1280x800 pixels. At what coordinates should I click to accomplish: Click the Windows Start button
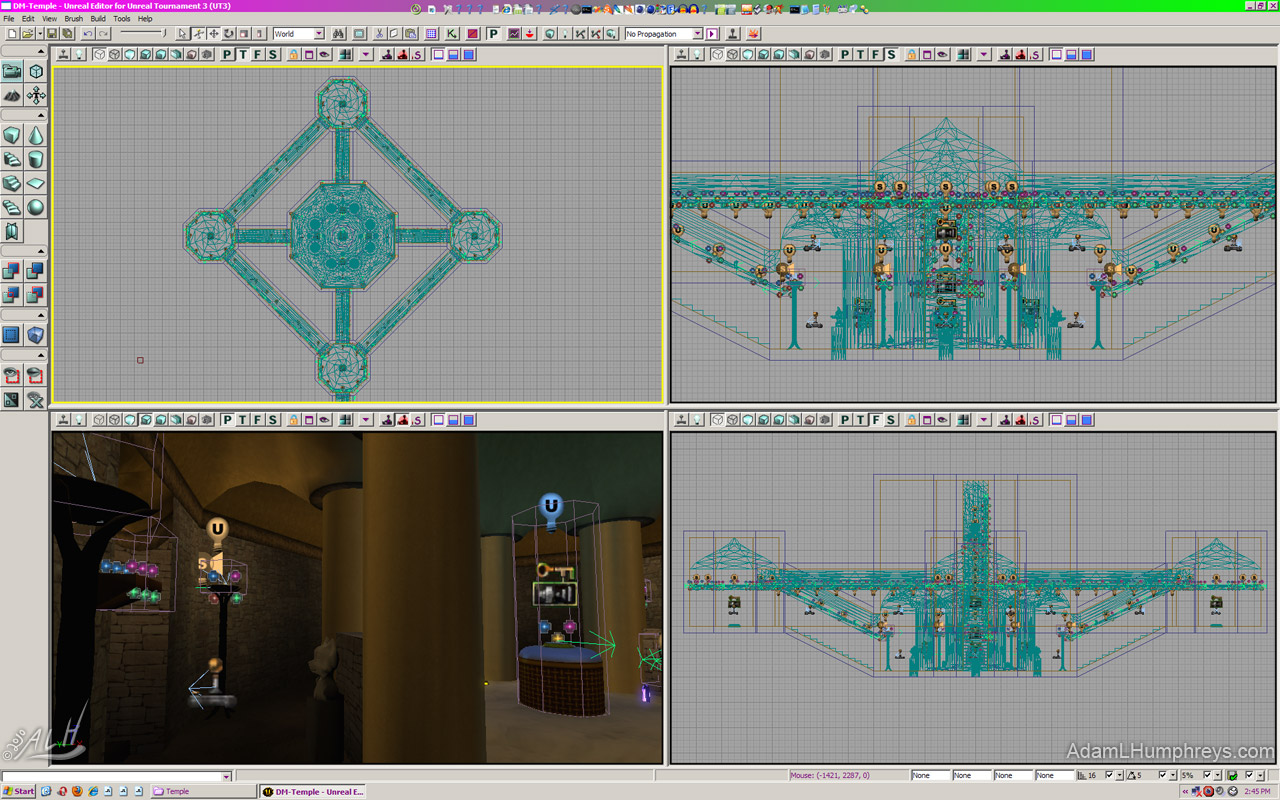pos(19,791)
